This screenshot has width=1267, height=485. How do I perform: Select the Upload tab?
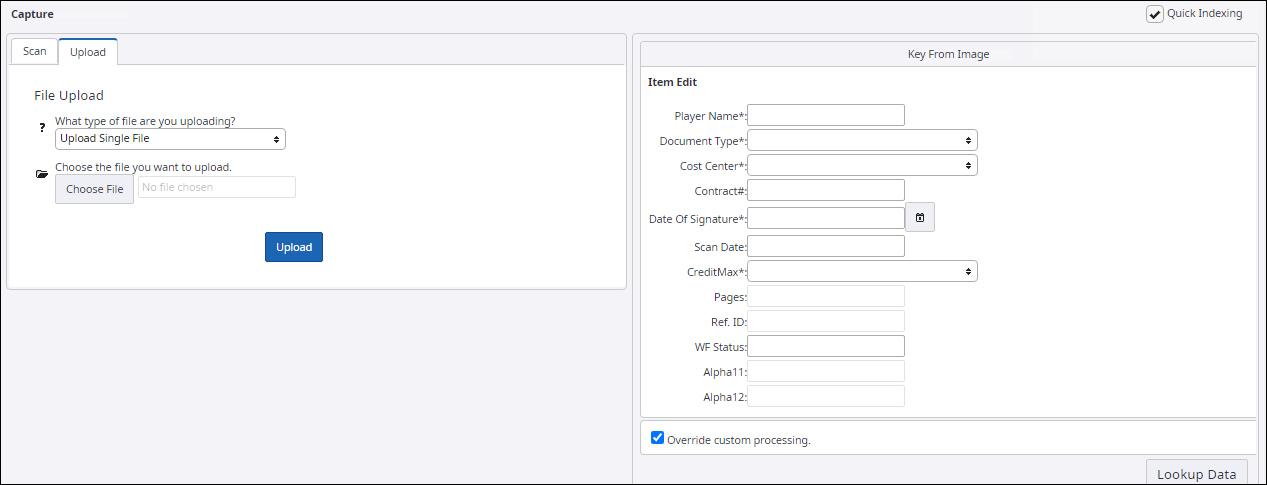coord(88,52)
